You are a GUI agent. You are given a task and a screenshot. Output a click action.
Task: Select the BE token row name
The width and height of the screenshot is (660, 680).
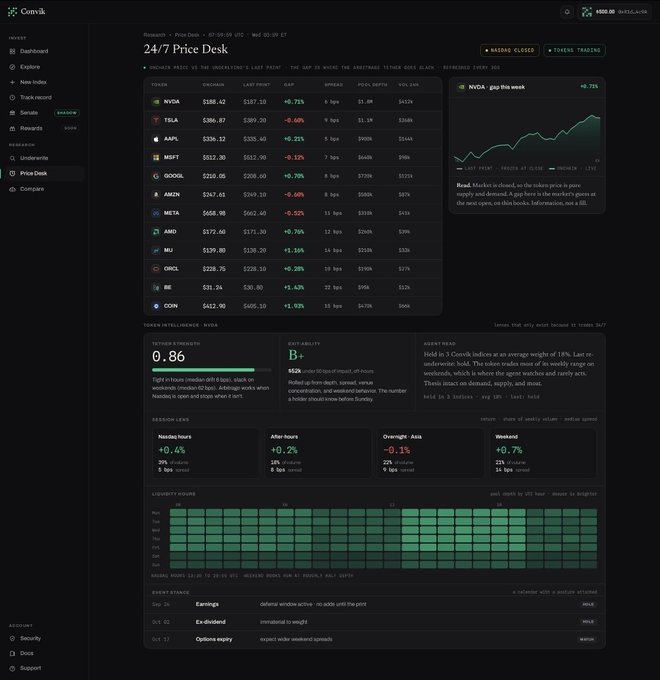(x=167, y=288)
